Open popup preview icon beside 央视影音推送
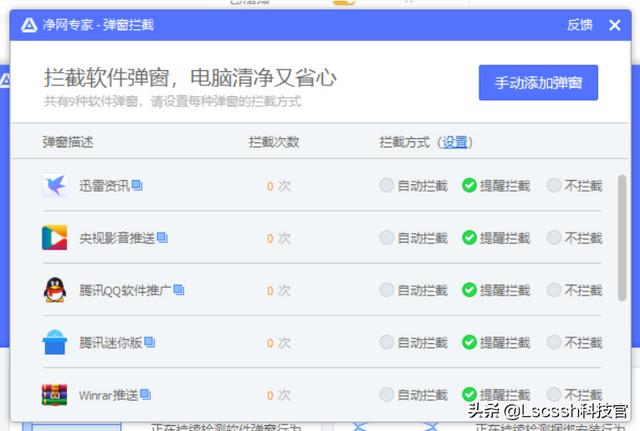This screenshot has height=431, width=640. (x=162, y=237)
